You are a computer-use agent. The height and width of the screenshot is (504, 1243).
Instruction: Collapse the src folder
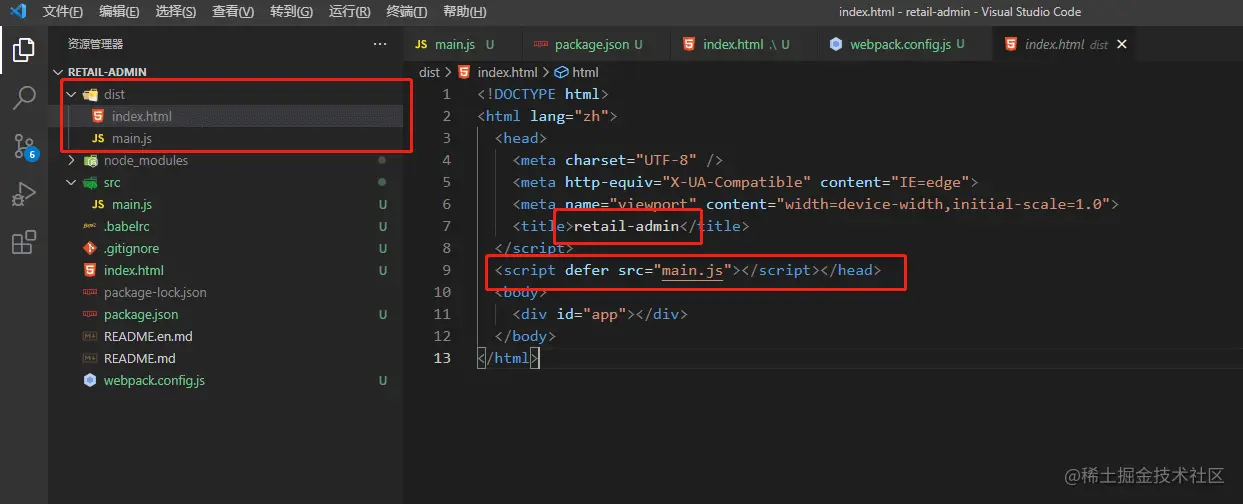pos(71,182)
